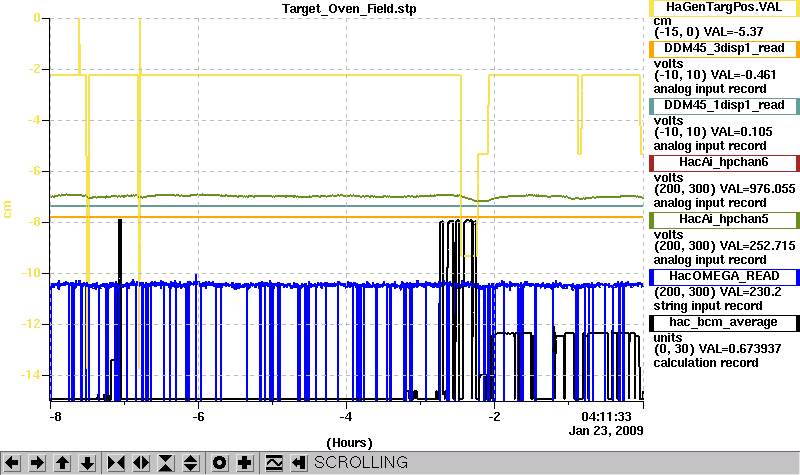Shift the plot up using the up arrow
The width and height of the screenshot is (800, 475).
pyautogui.click(x=62, y=463)
